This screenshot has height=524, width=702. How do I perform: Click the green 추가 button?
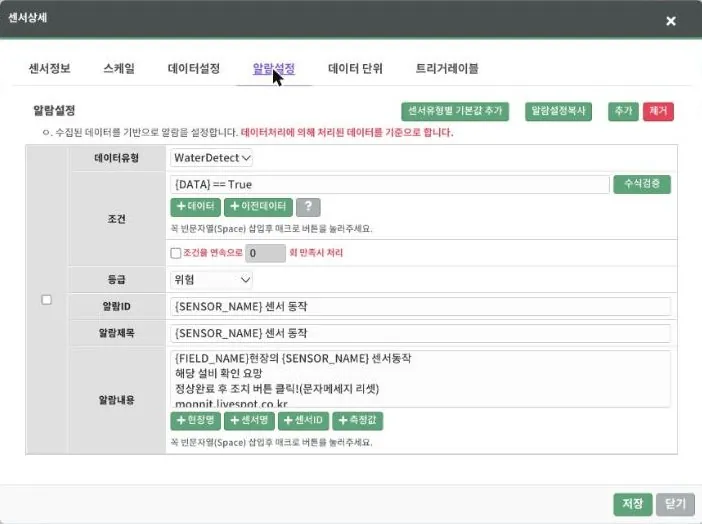(x=623, y=112)
